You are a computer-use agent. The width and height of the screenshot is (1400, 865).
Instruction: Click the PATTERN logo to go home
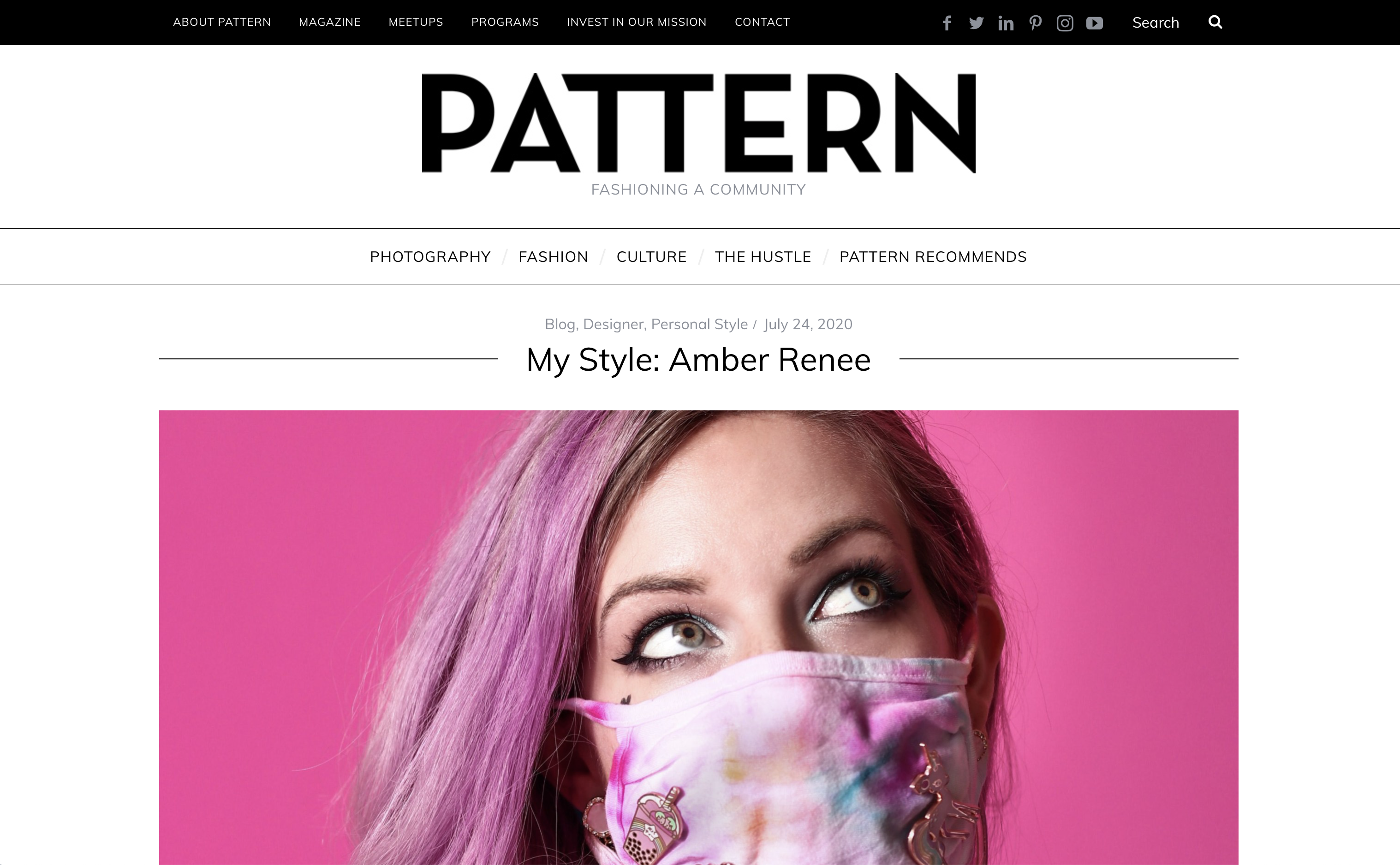698,123
